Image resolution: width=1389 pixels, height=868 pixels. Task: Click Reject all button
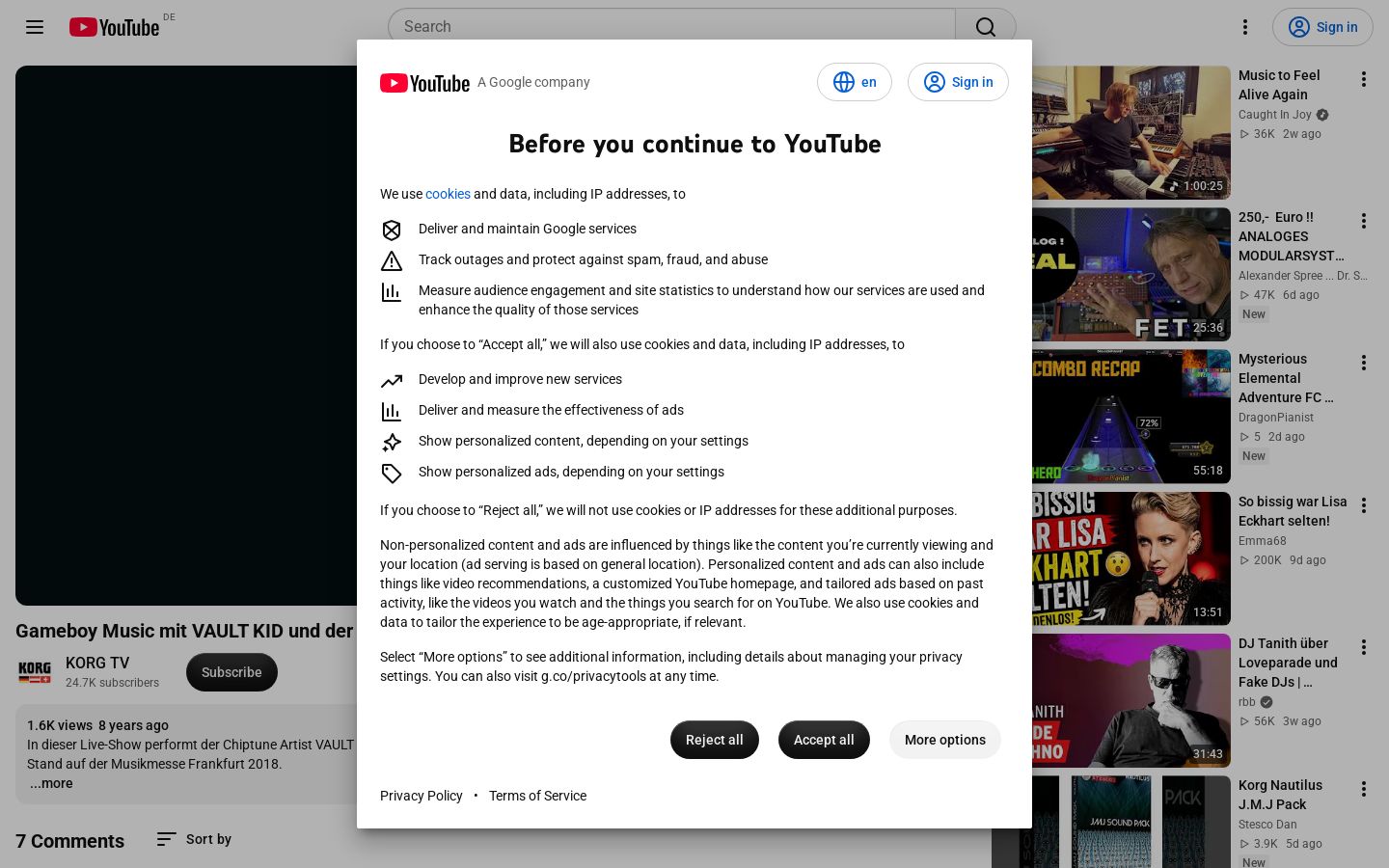[x=715, y=740]
